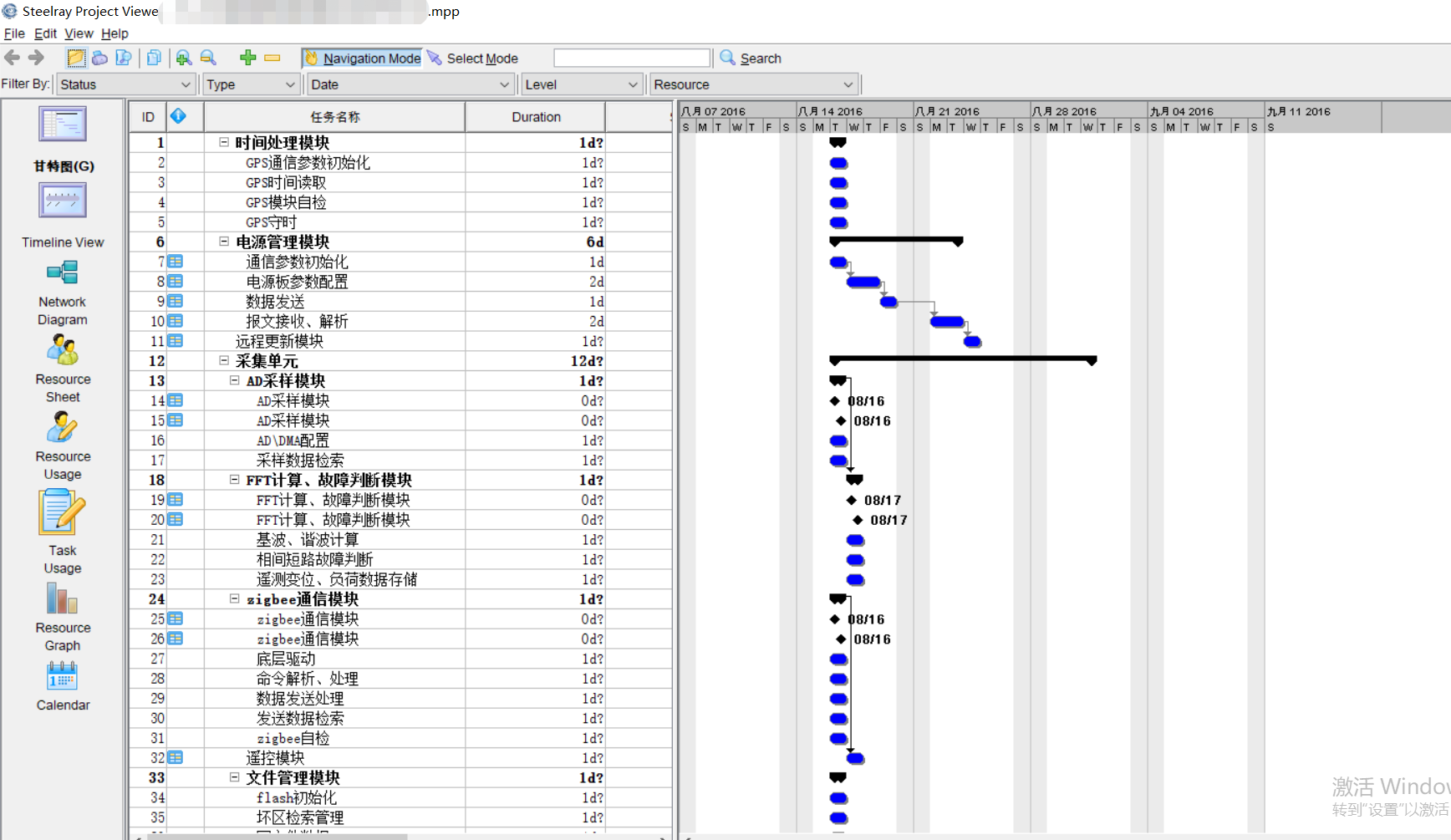Collapse the 时间处理模块 task group

coord(224,143)
